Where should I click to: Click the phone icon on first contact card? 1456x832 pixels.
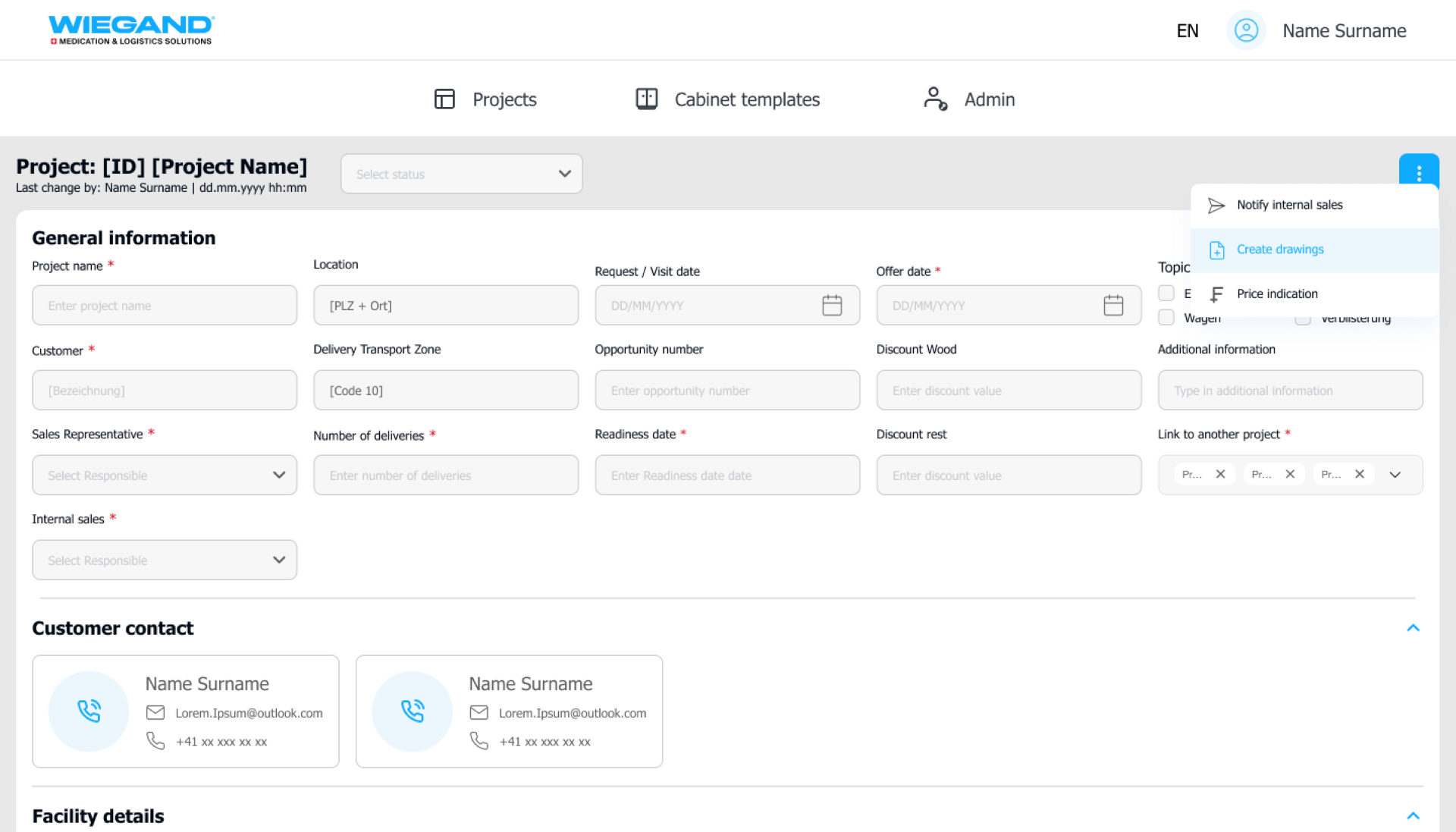[x=89, y=711]
